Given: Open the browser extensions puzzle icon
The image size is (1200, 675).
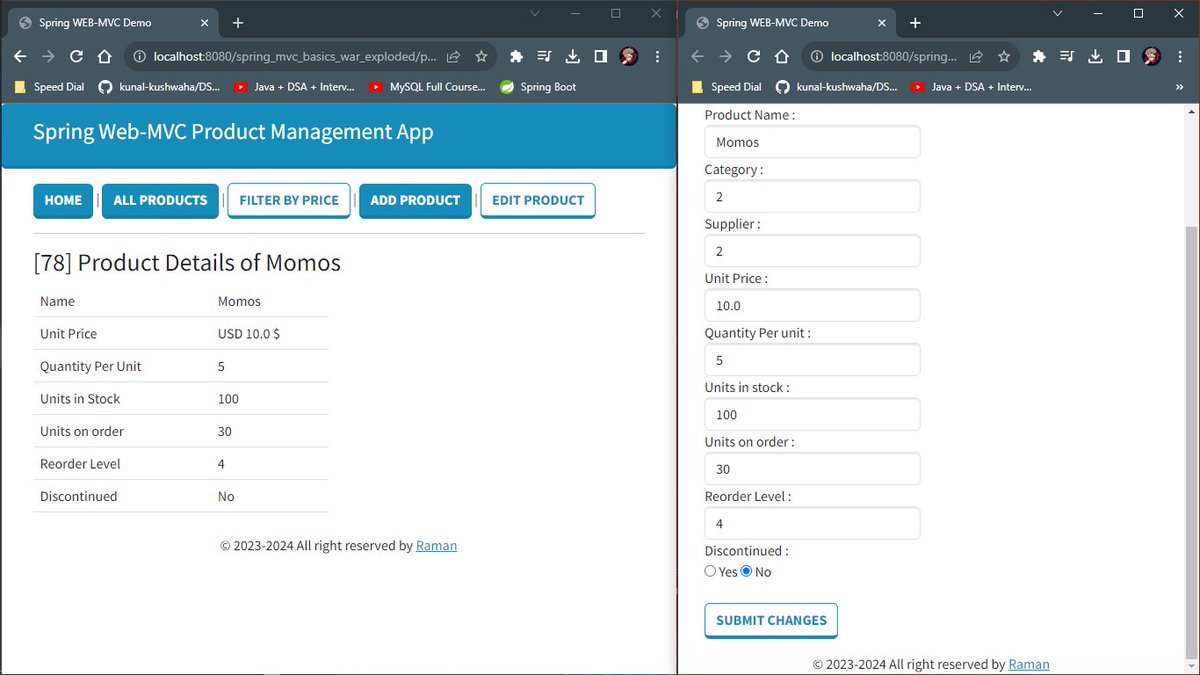Looking at the screenshot, I should (516, 56).
